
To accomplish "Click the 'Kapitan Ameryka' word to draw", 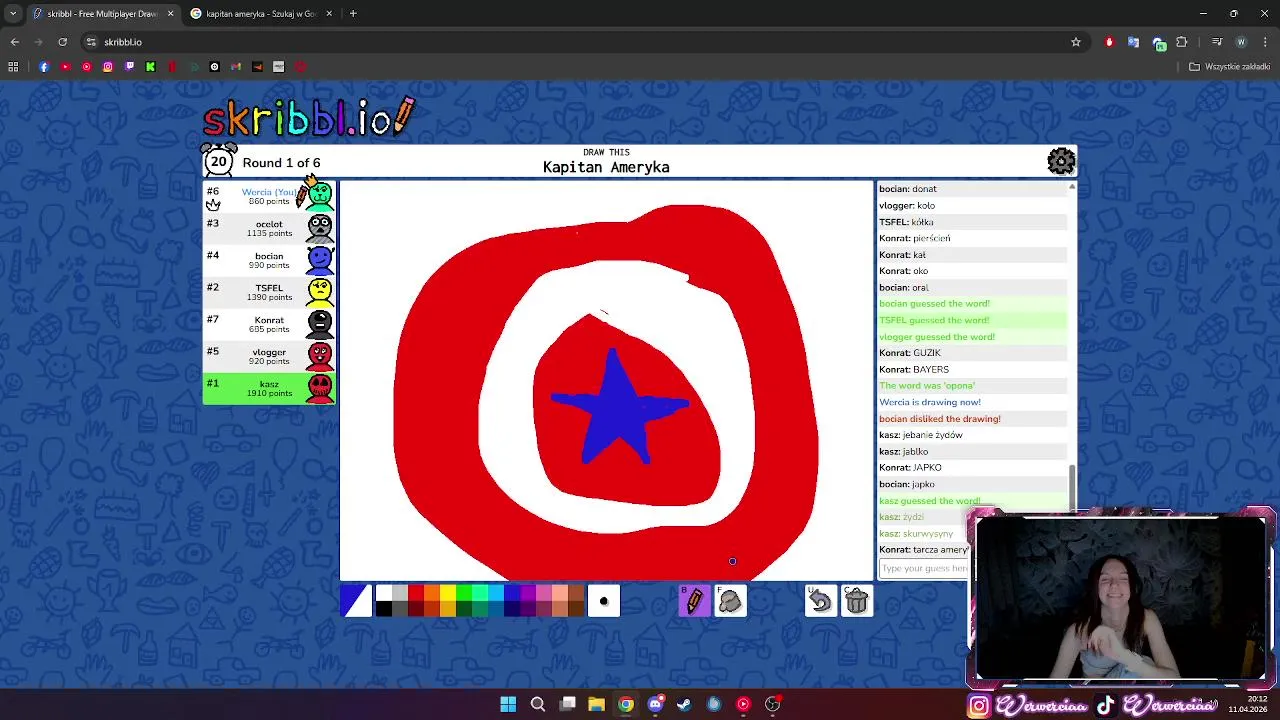I will tap(606, 167).
